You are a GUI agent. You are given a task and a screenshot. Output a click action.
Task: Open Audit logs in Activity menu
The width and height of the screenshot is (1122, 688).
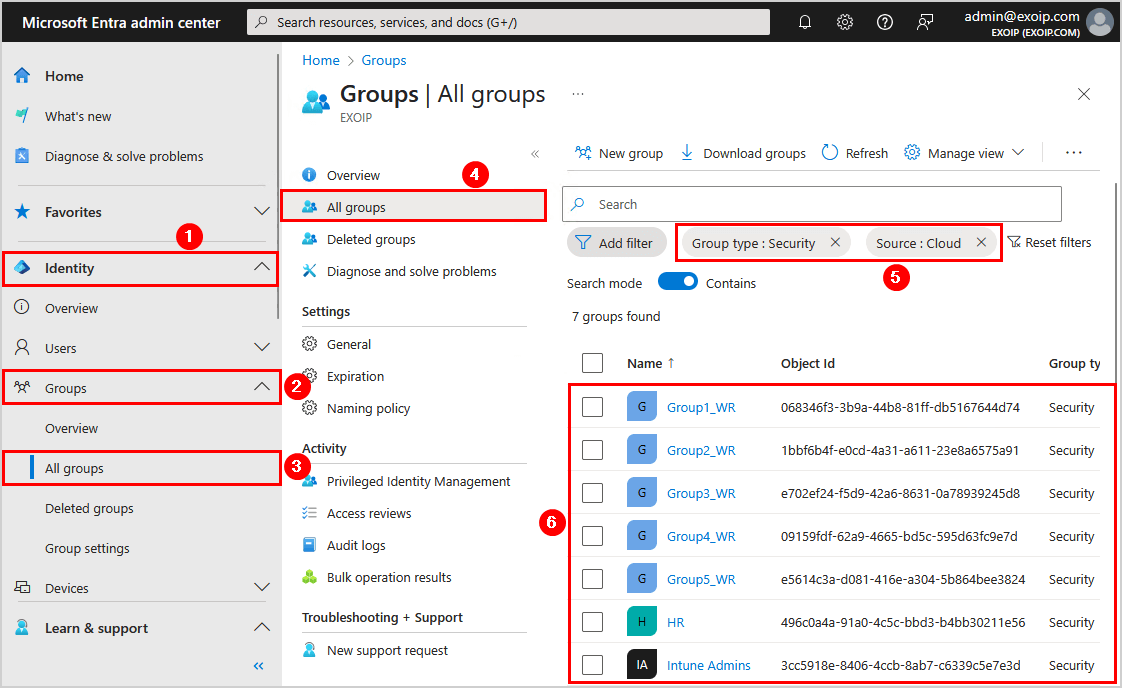[x=356, y=545]
